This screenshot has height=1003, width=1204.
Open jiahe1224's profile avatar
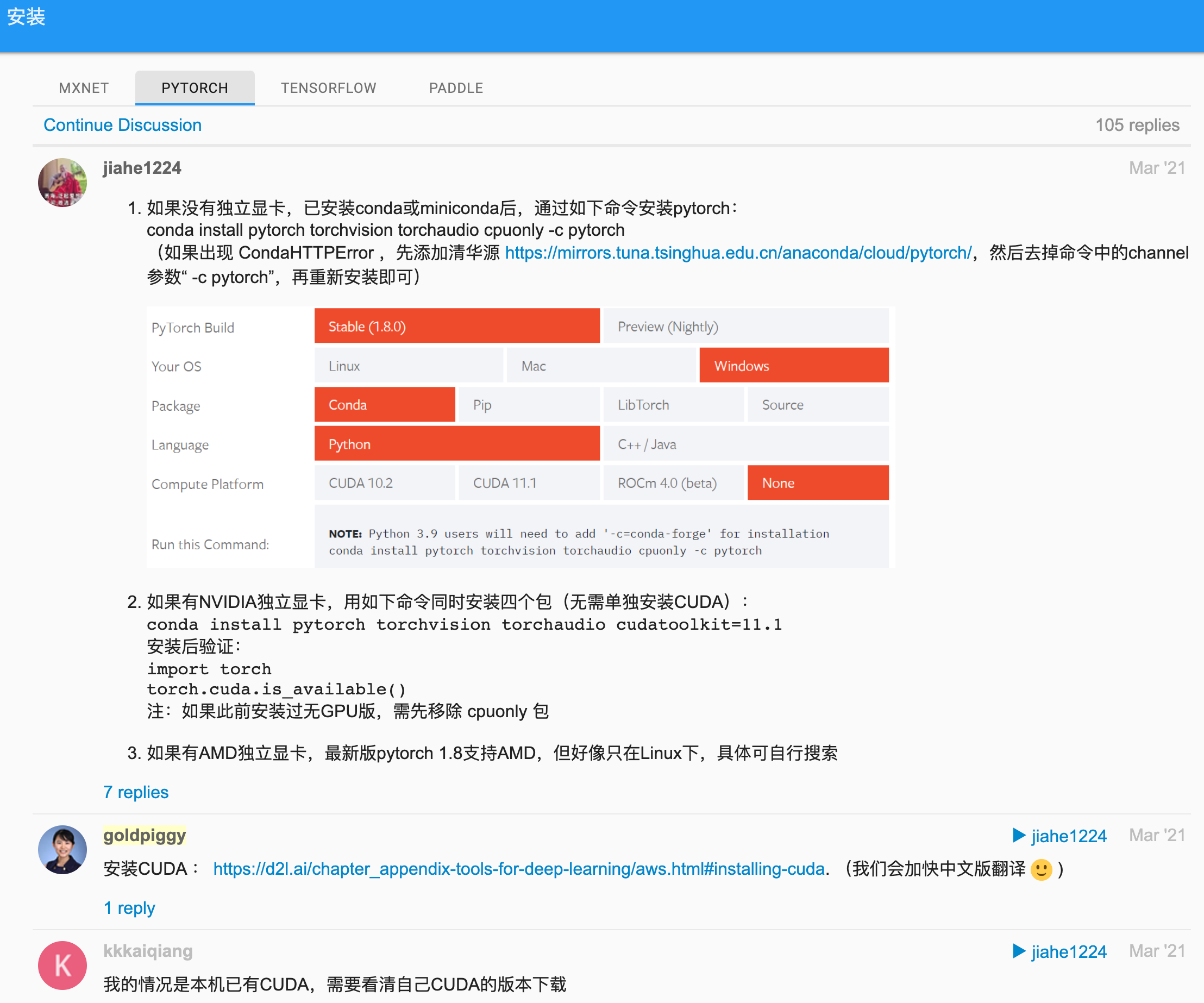62,183
